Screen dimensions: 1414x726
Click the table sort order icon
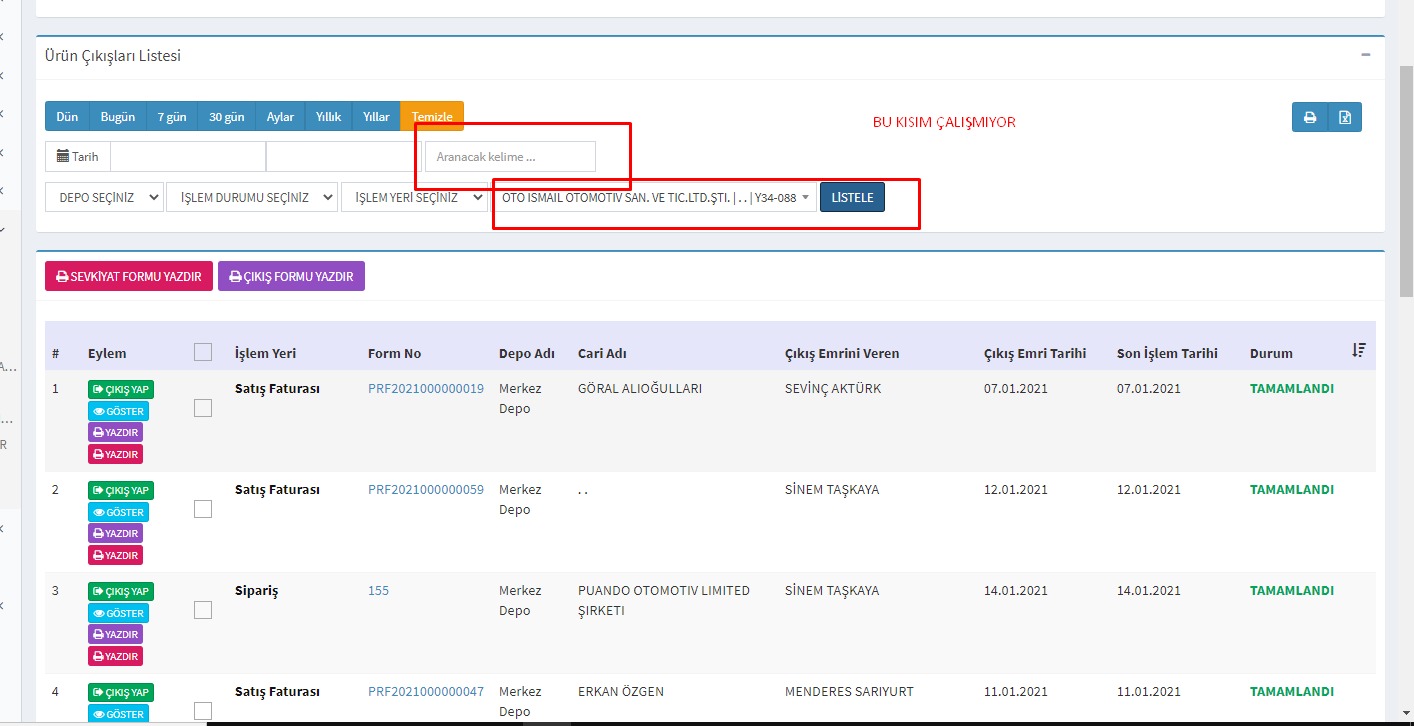pos(1358,350)
